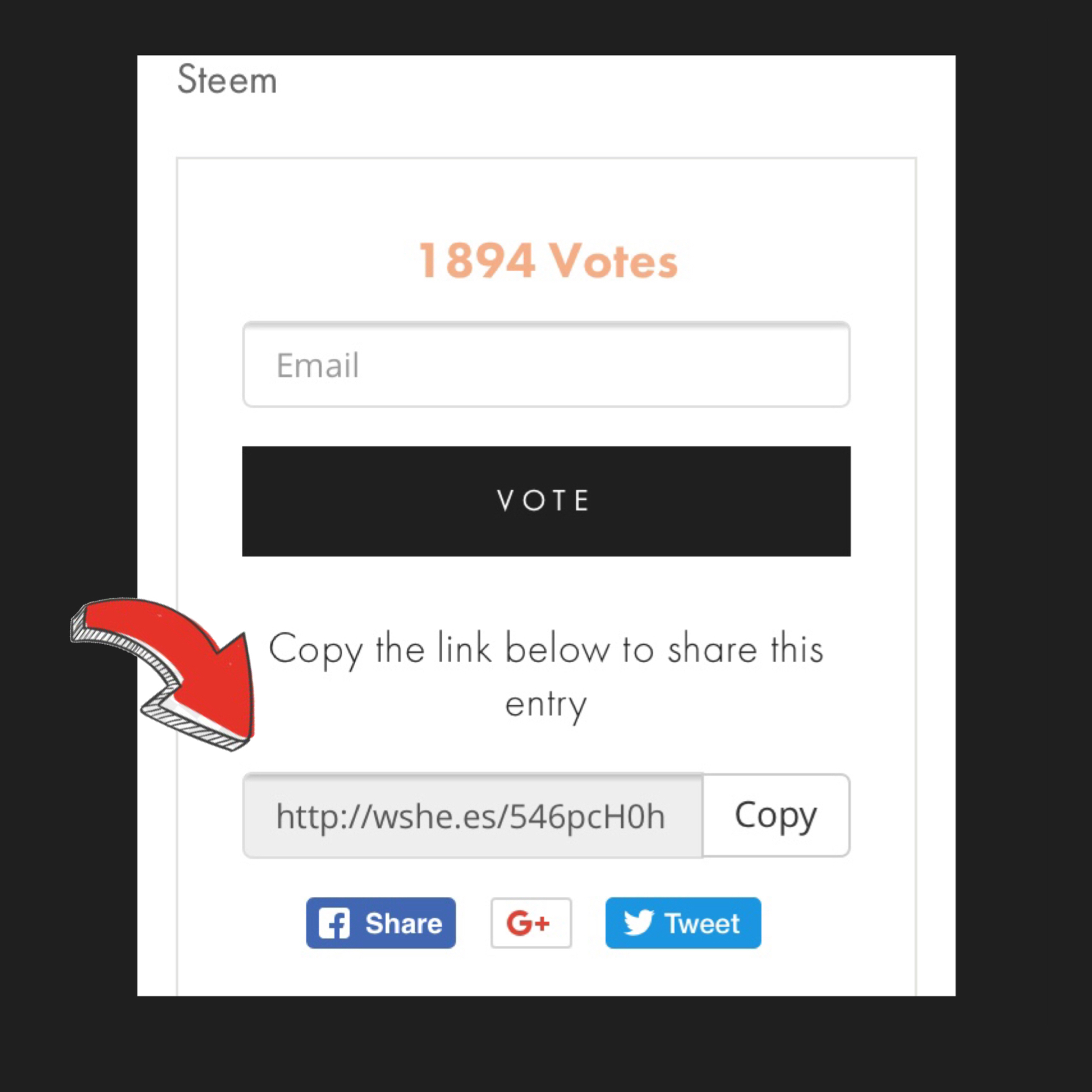The width and height of the screenshot is (1092, 1092).
Task: Click the letters V and O on the vote button
Action: 520,501
